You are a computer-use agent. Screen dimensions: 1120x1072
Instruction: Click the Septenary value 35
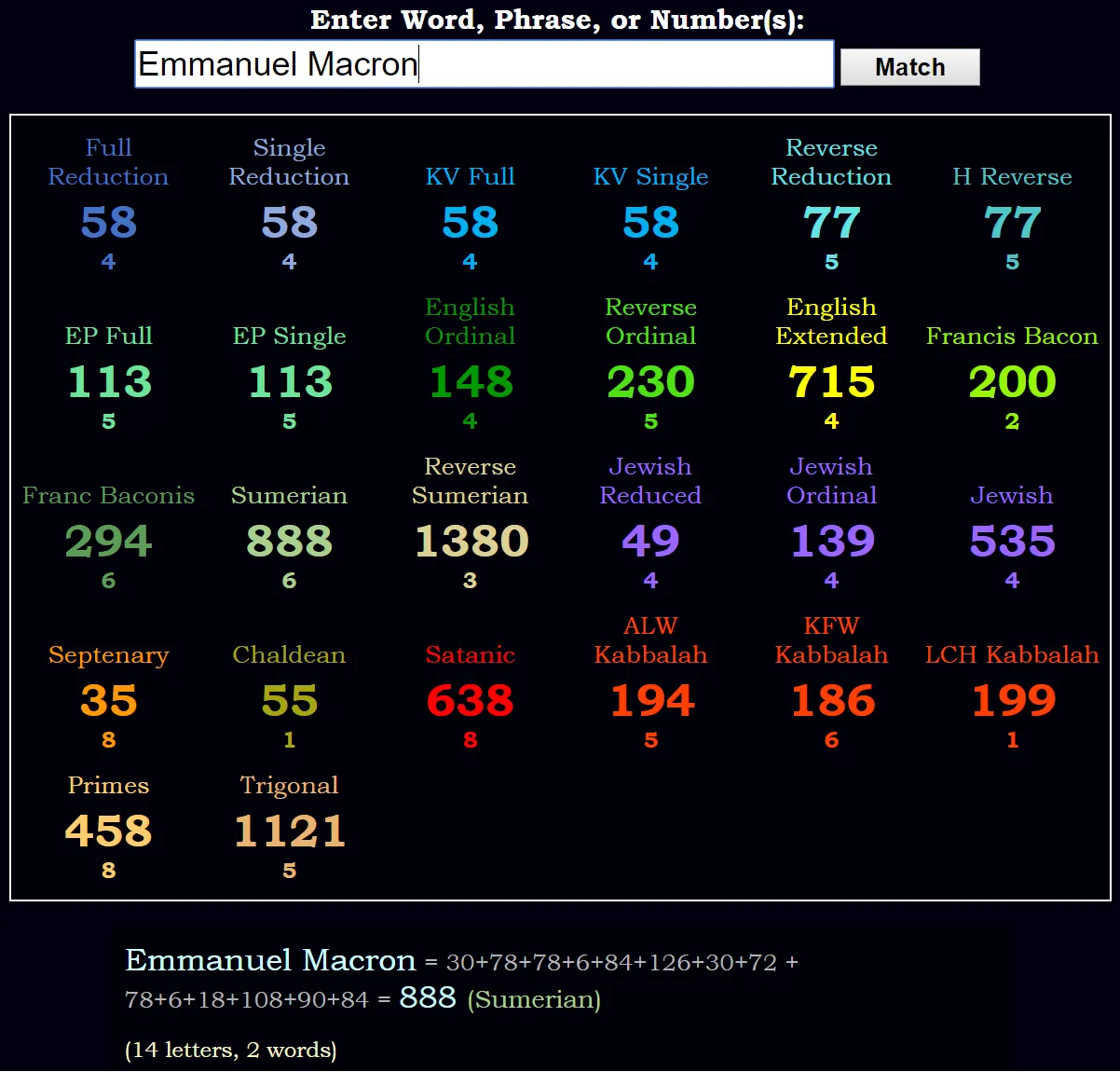click(x=108, y=701)
